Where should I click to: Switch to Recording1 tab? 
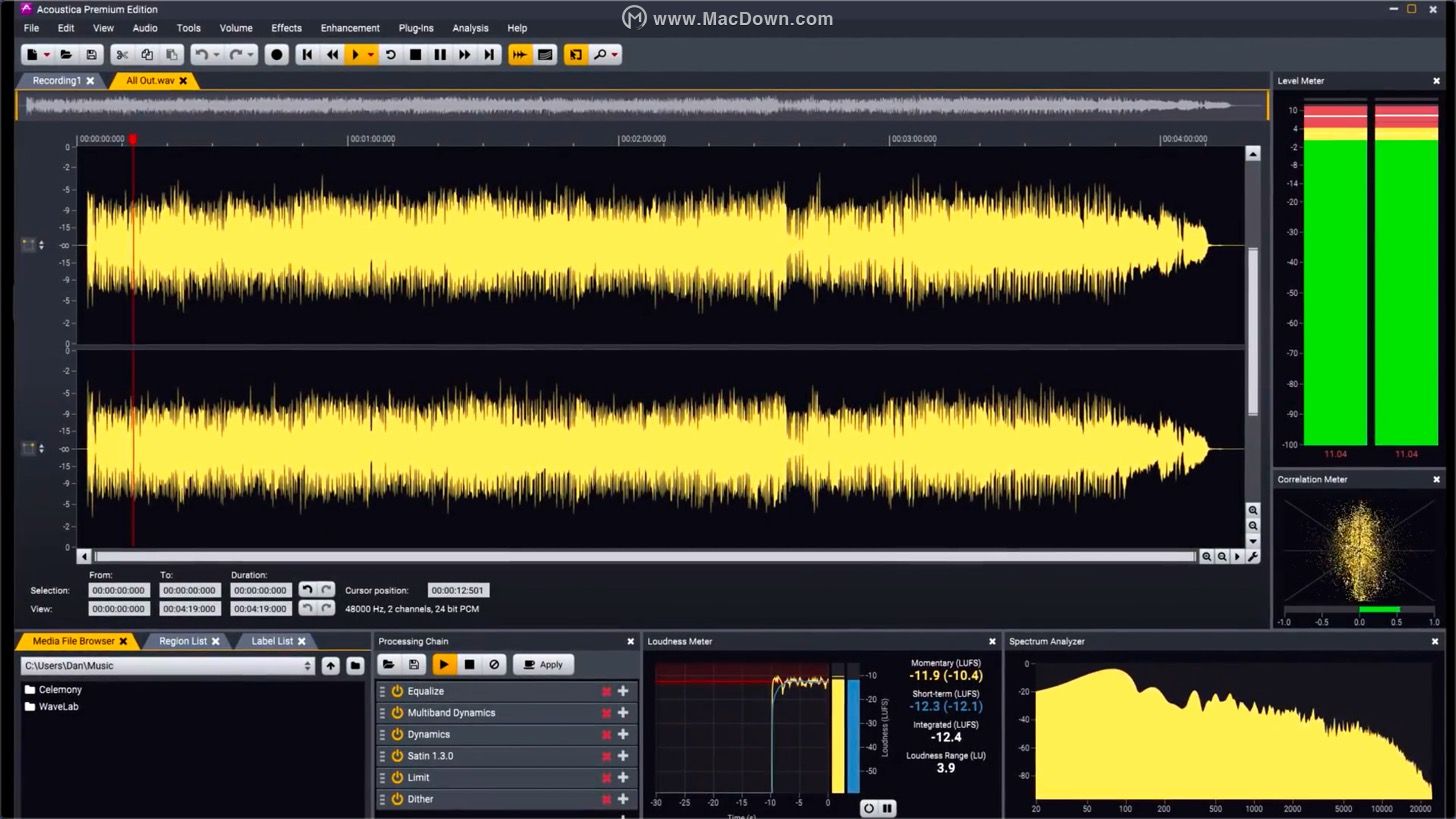click(x=56, y=81)
